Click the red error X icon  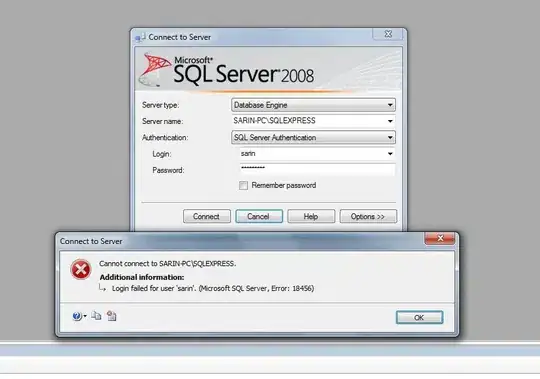(81, 269)
